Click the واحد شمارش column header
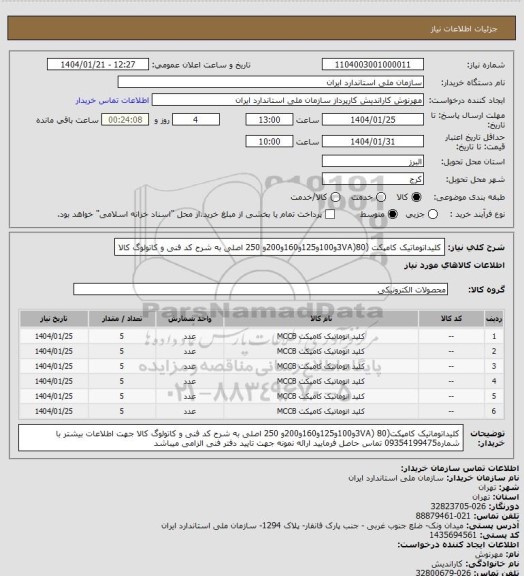 pos(190,319)
